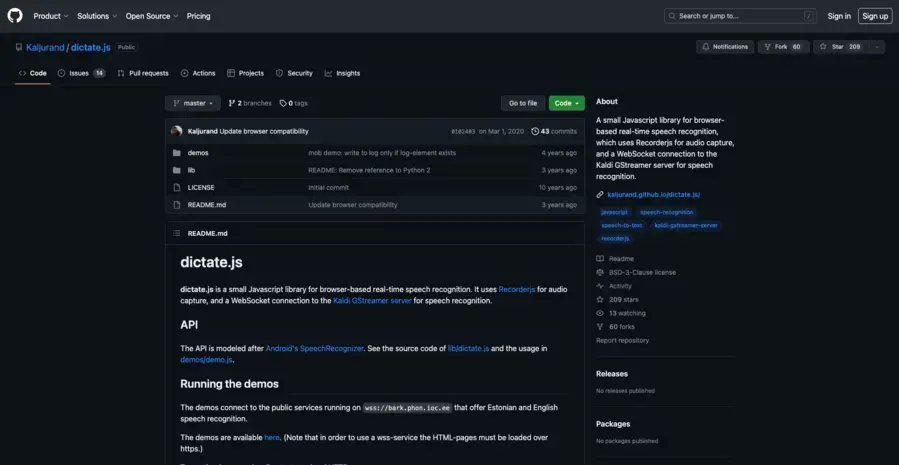Open the LICENSE file

(x=201, y=187)
